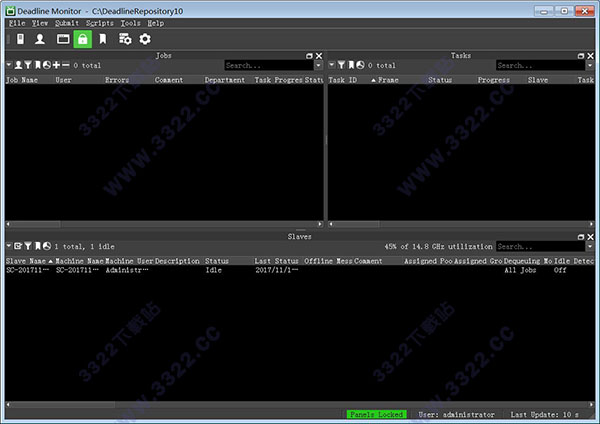Image resolution: width=600 pixels, height=424 pixels.
Task: Click the Jobs panel minus icon
Action: click(x=66, y=65)
